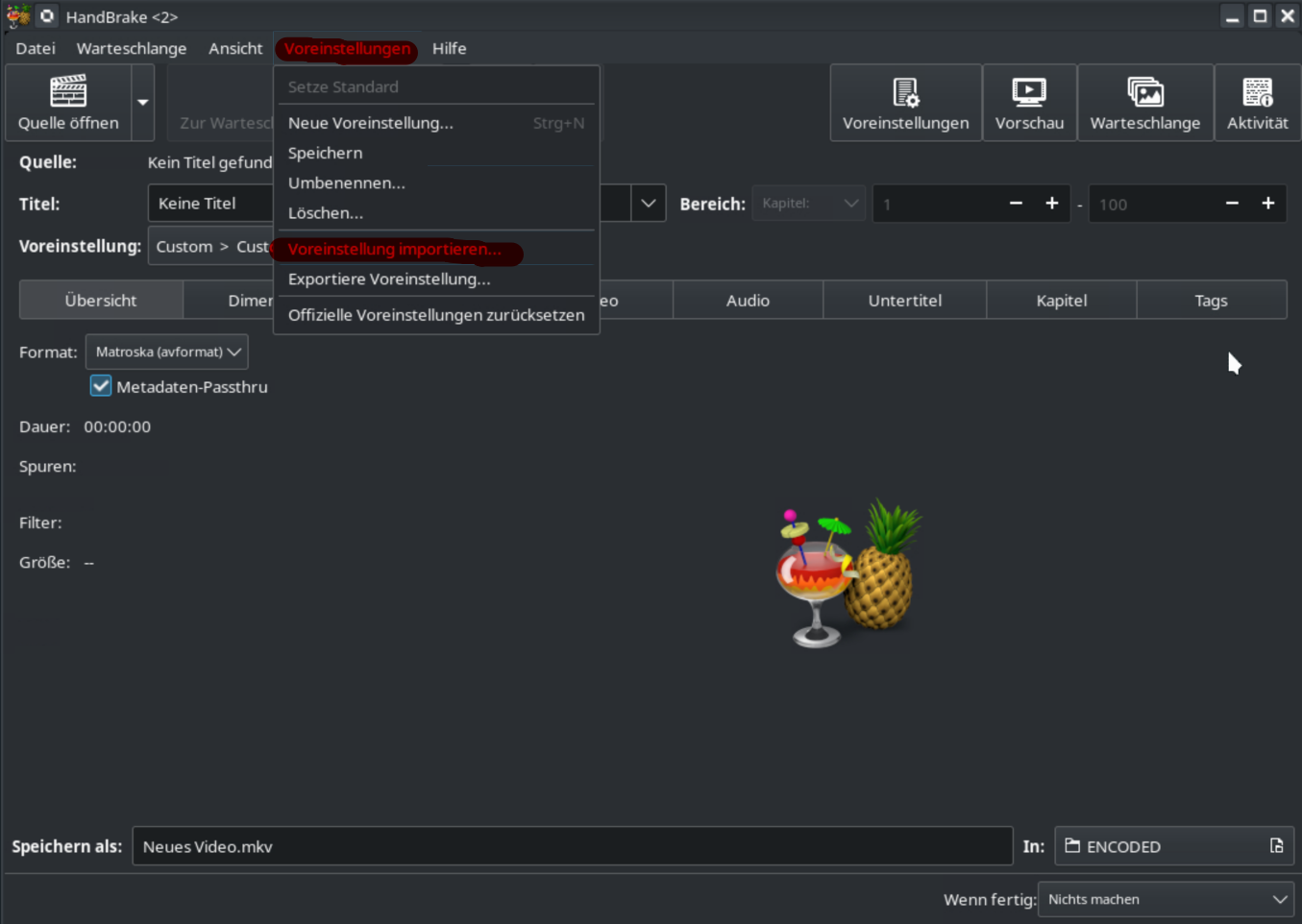The width and height of the screenshot is (1302, 924).
Task: Increase the chapter end value 100 with plus
Action: click(x=1268, y=204)
